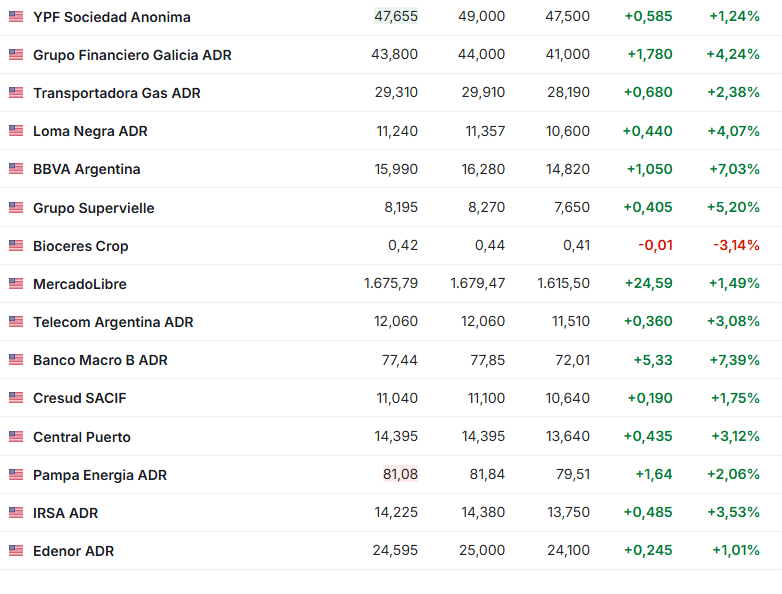
Task: Click the flag icon beside Grupo Financiero Galicia ADR
Action: click(x=16, y=54)
